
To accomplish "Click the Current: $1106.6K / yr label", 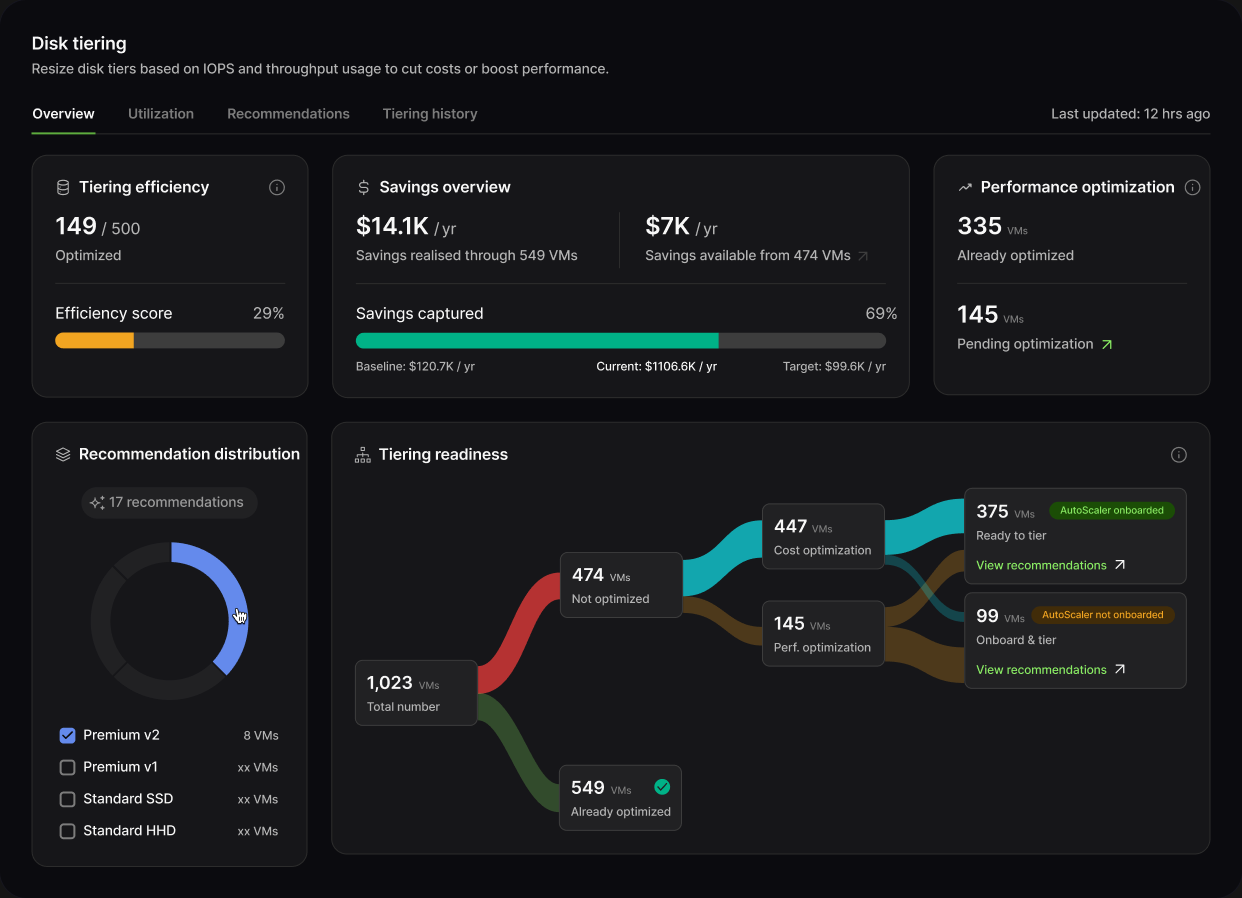I will 656,367.
